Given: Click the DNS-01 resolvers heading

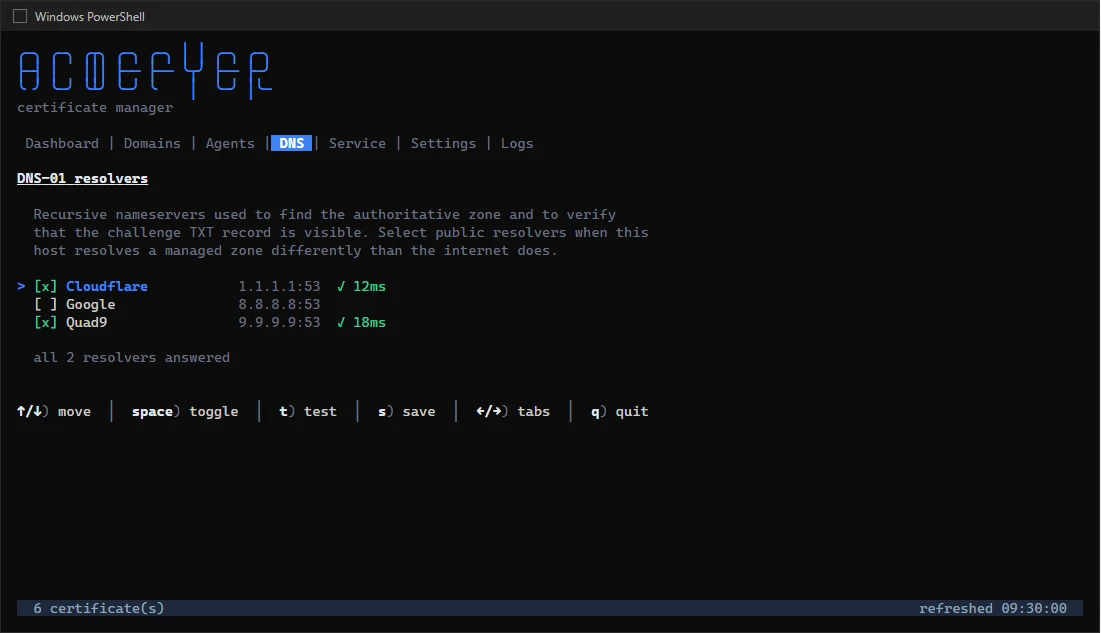Looking at the screenshot, I should tap(82, 178).
